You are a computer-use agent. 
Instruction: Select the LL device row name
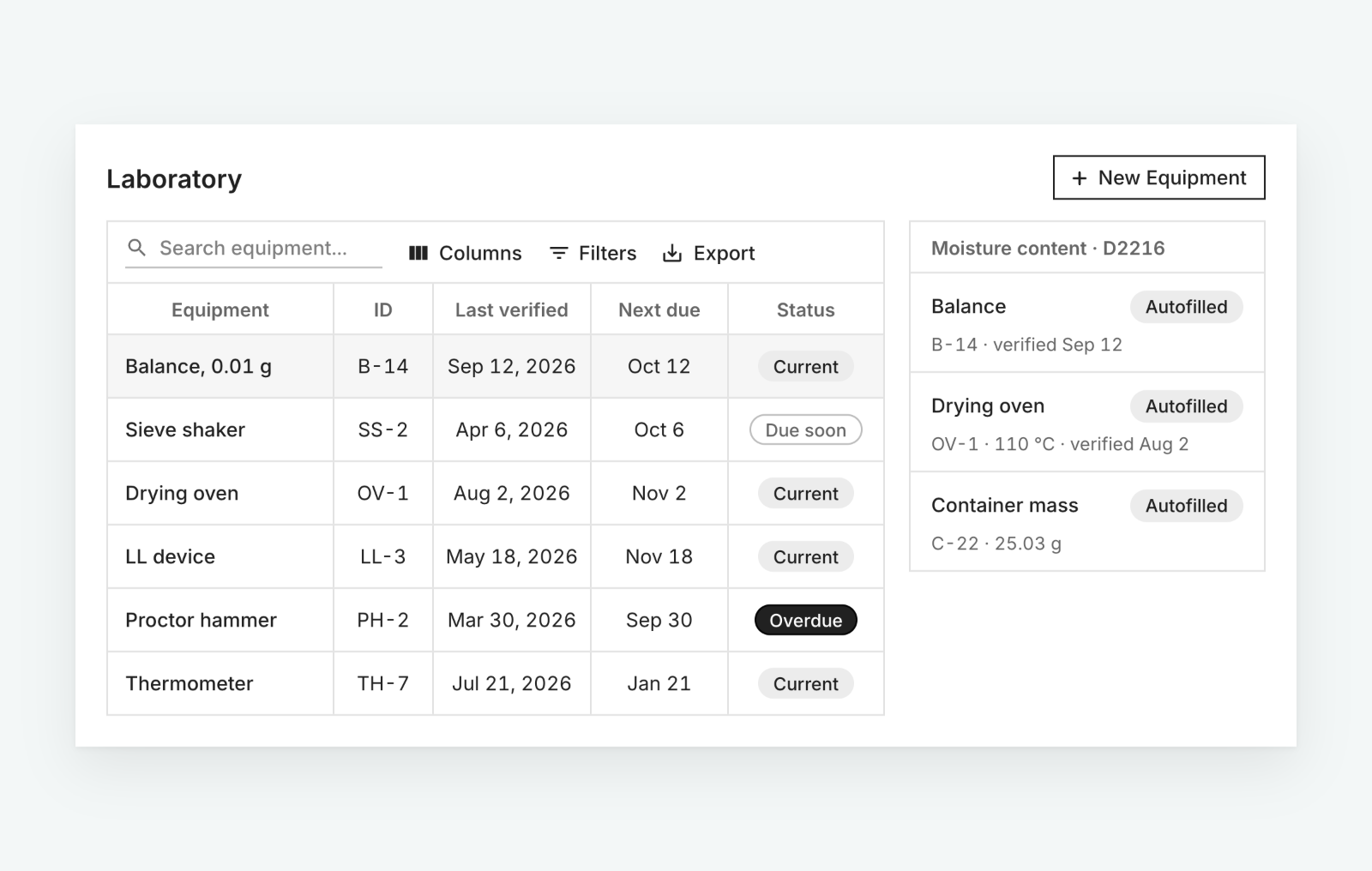[171, 556]
